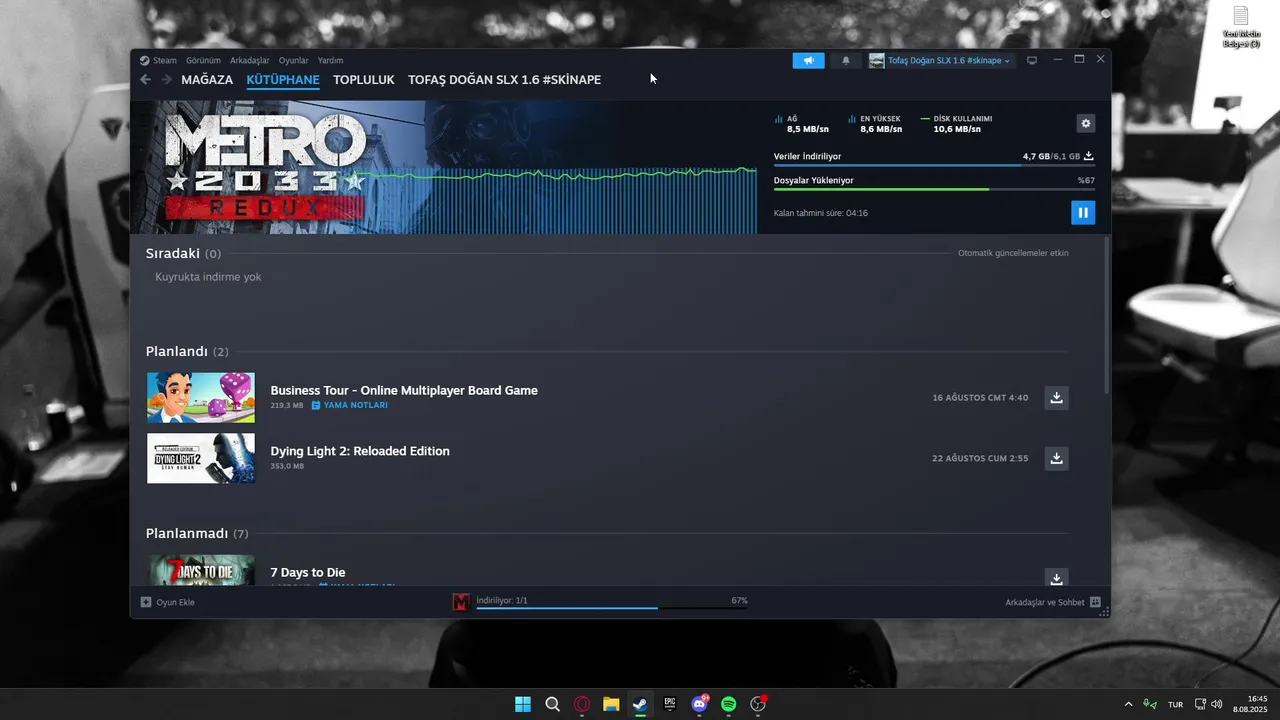Screen dimensions: 1280x720
Task: Open File Explorer on taskbar
Action: [x=611, y=704]
